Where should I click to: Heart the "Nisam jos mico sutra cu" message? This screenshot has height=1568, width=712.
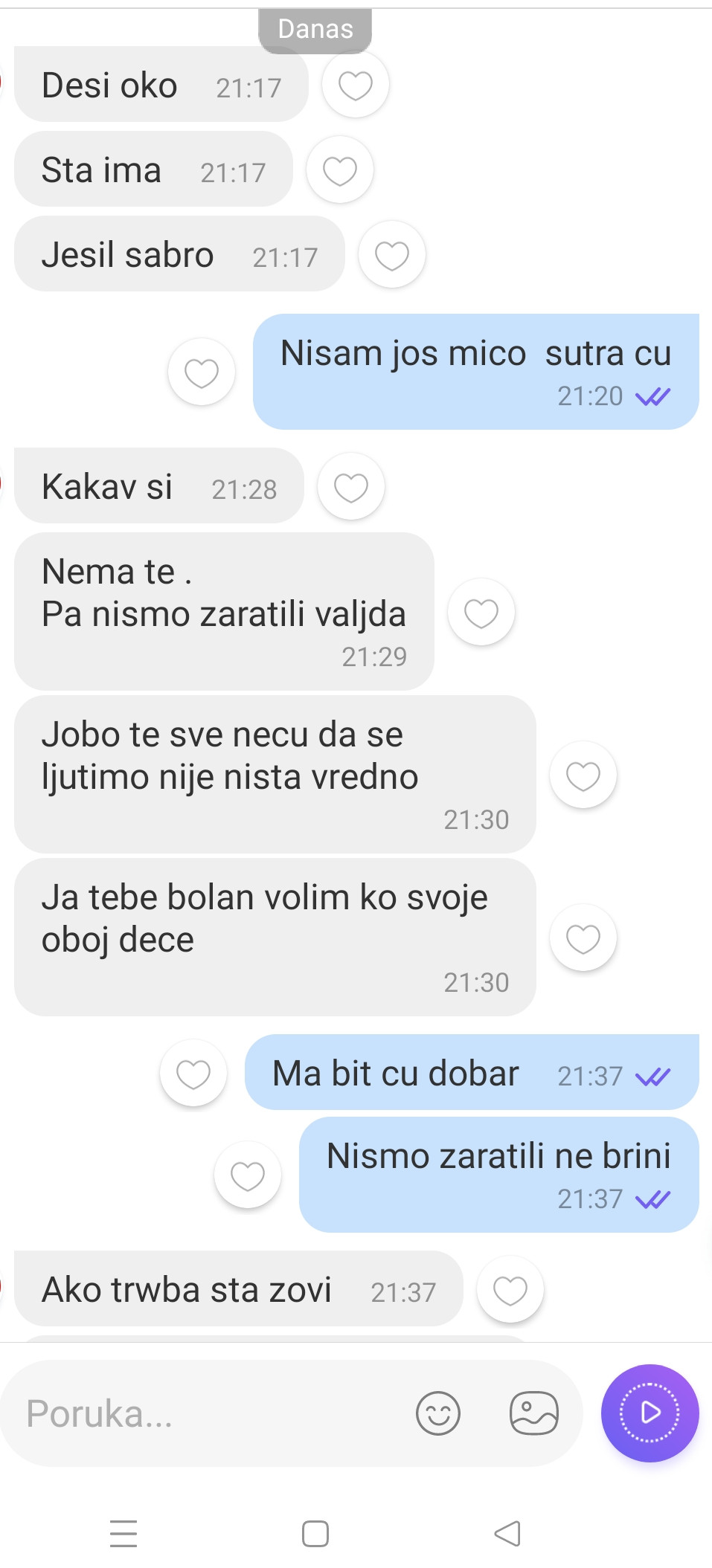click(x=202, y=372)
